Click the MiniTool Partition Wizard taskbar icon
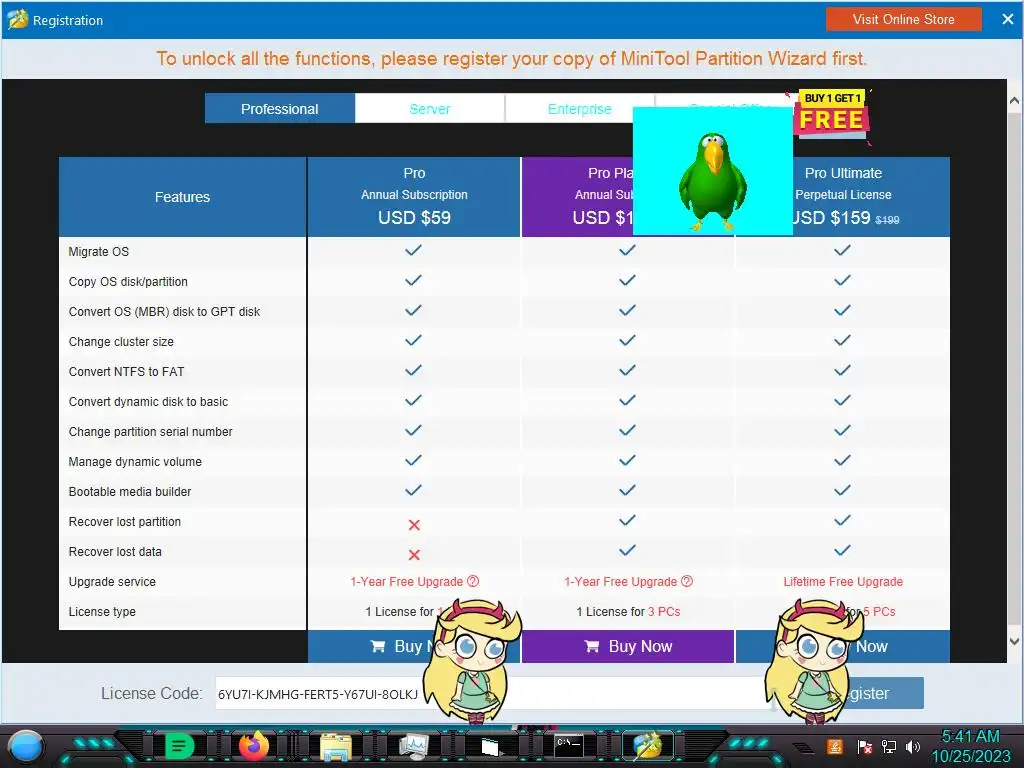This screenshot has width=1024, height=768. [x=647, y=746]
